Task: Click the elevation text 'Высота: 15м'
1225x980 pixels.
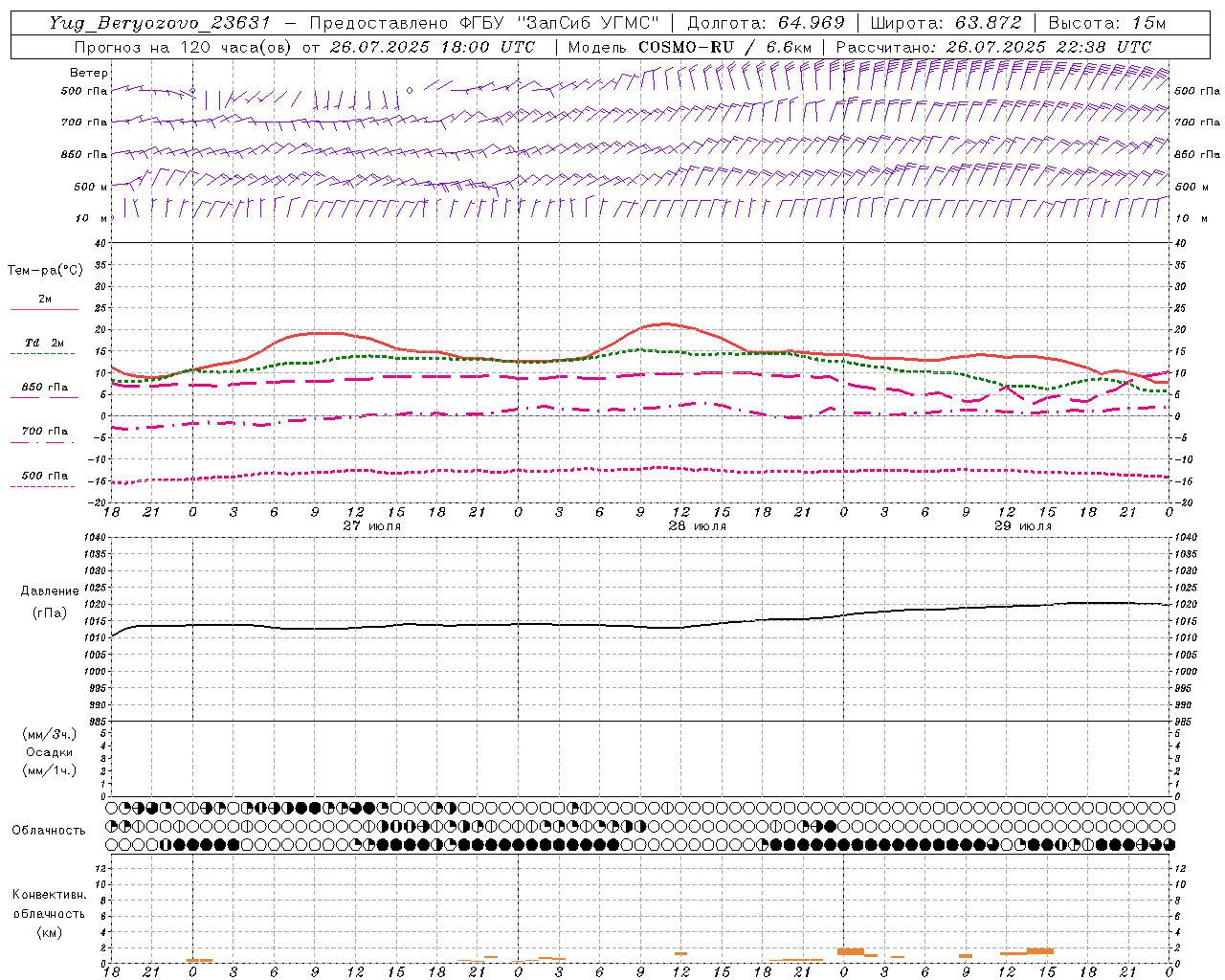Action: (1107, 23)
